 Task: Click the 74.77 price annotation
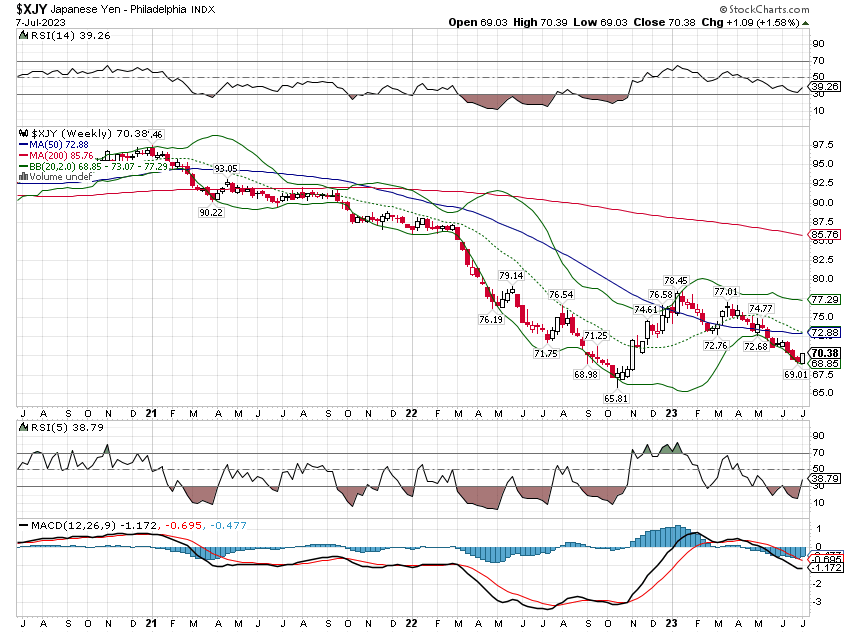[761, 308]
